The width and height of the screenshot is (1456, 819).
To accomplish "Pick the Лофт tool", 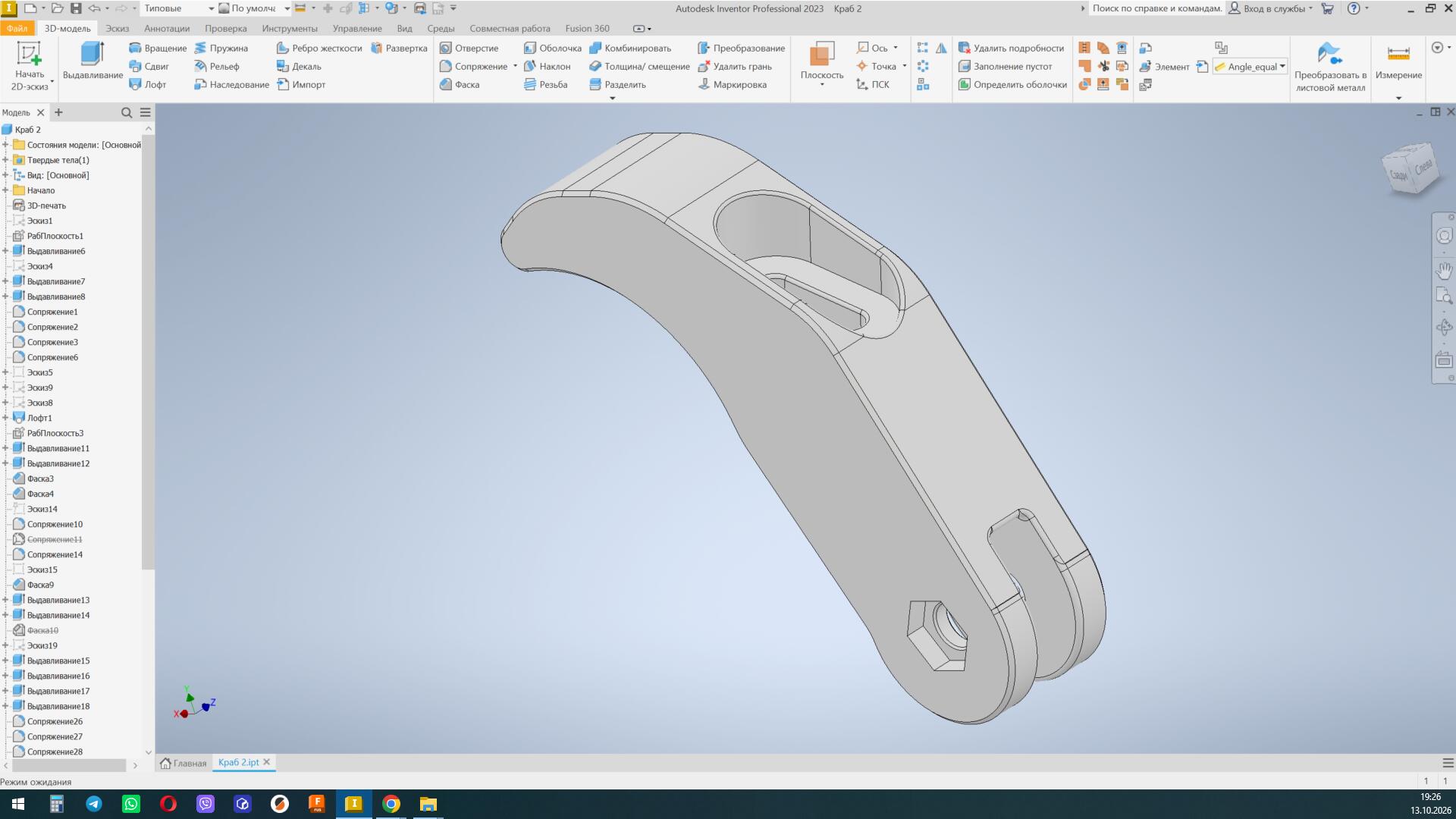I will (148, 84).
